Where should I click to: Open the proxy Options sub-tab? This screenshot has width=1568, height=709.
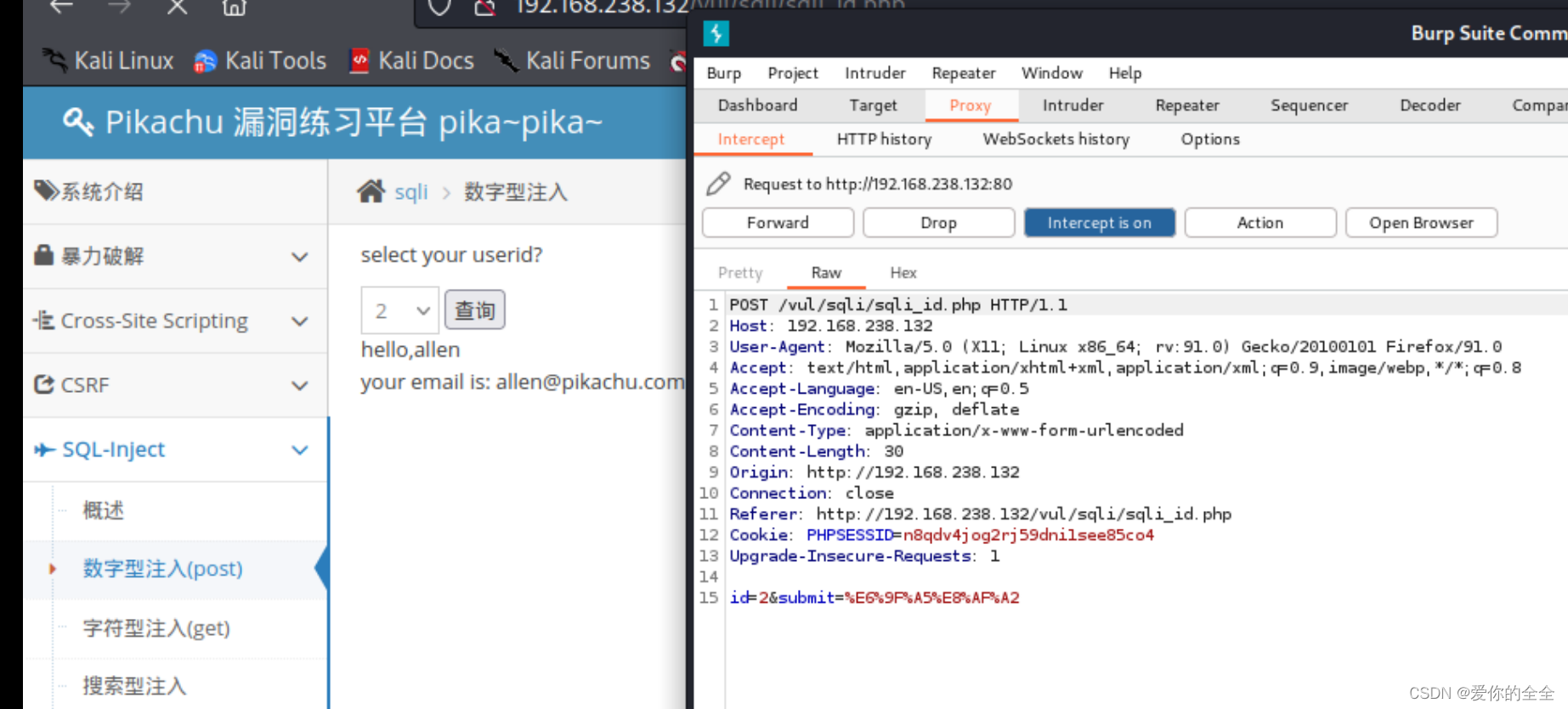point(1210,139)
